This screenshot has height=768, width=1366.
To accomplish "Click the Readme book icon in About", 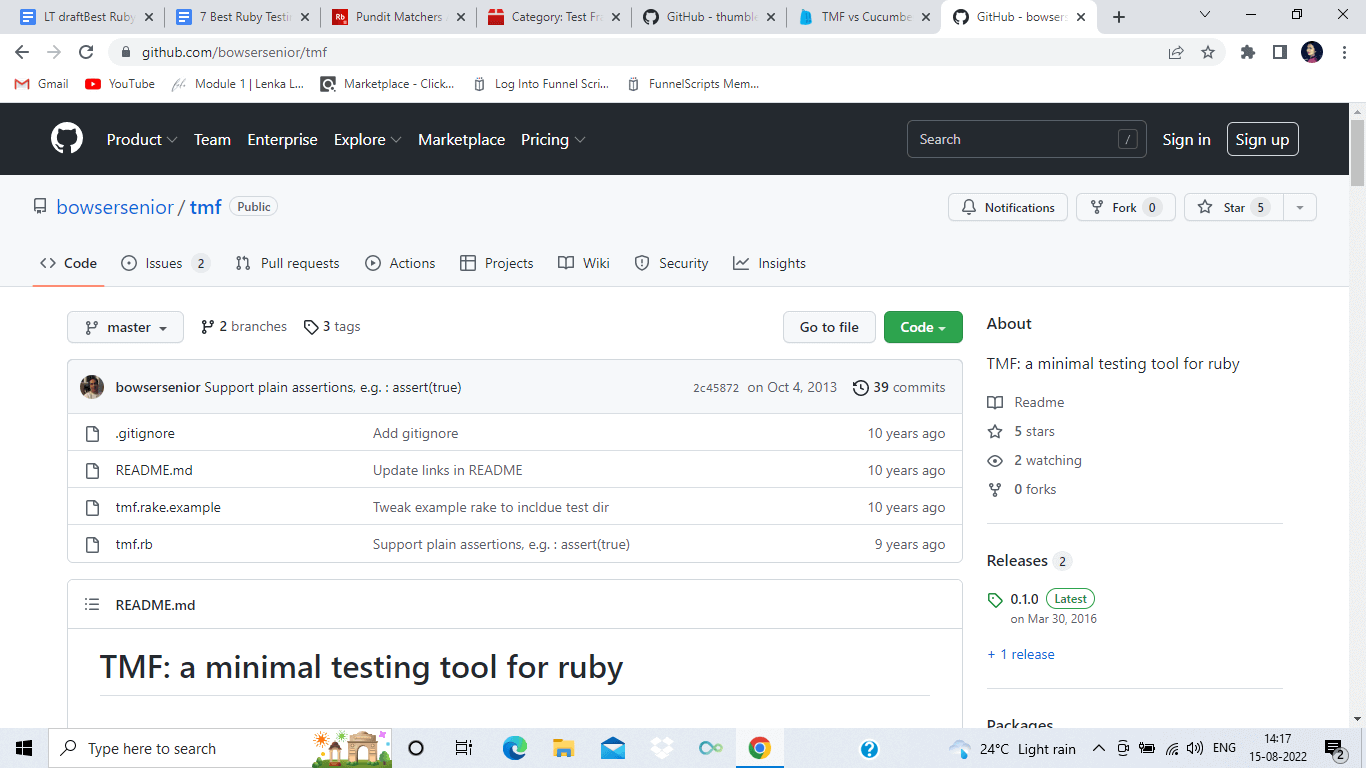I will [995, 402].
